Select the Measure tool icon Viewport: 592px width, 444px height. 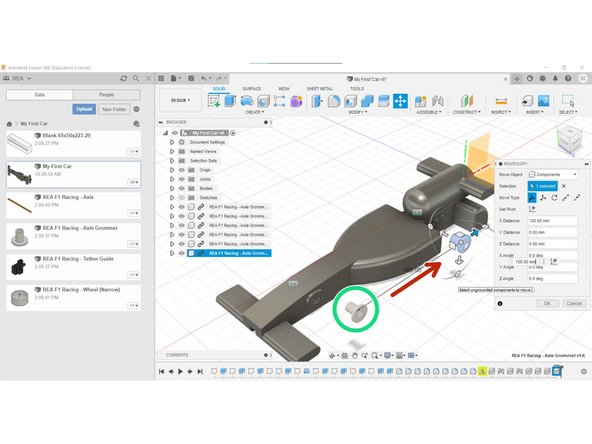[x=501, y=101]
